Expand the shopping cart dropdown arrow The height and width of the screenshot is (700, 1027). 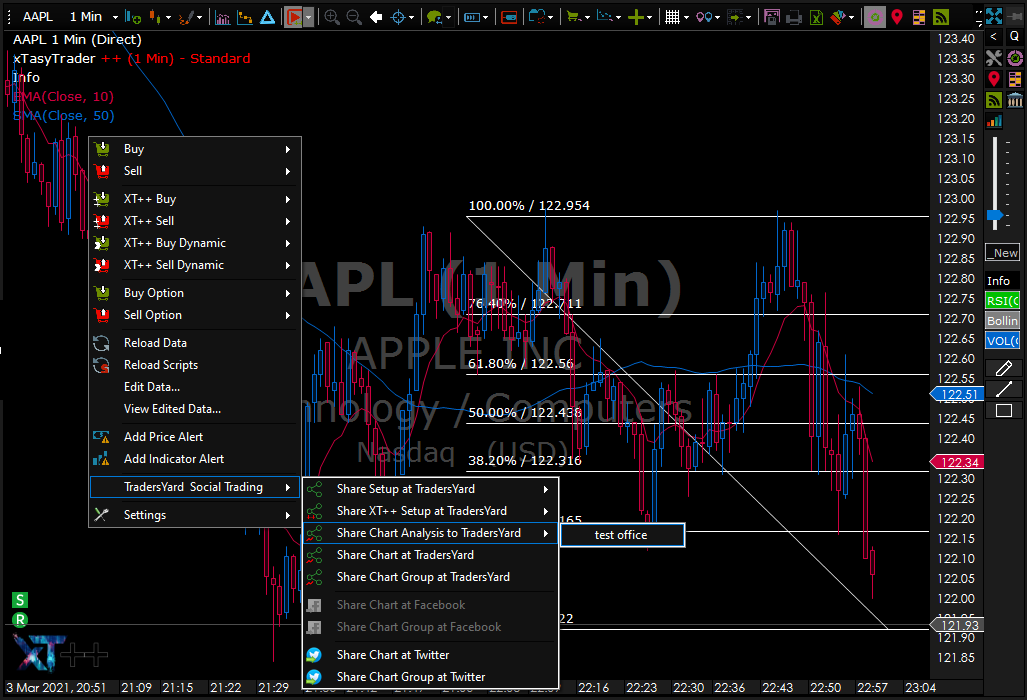(x=587, y=18)
